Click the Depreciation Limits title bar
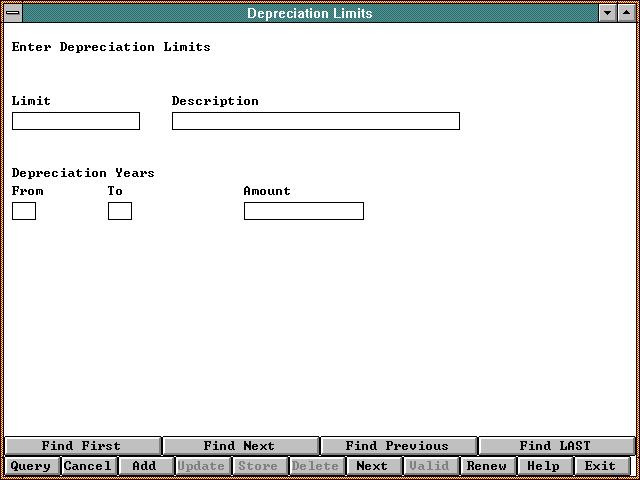The width and height of the screenshot is (640, 480). [x=310, y=13]
